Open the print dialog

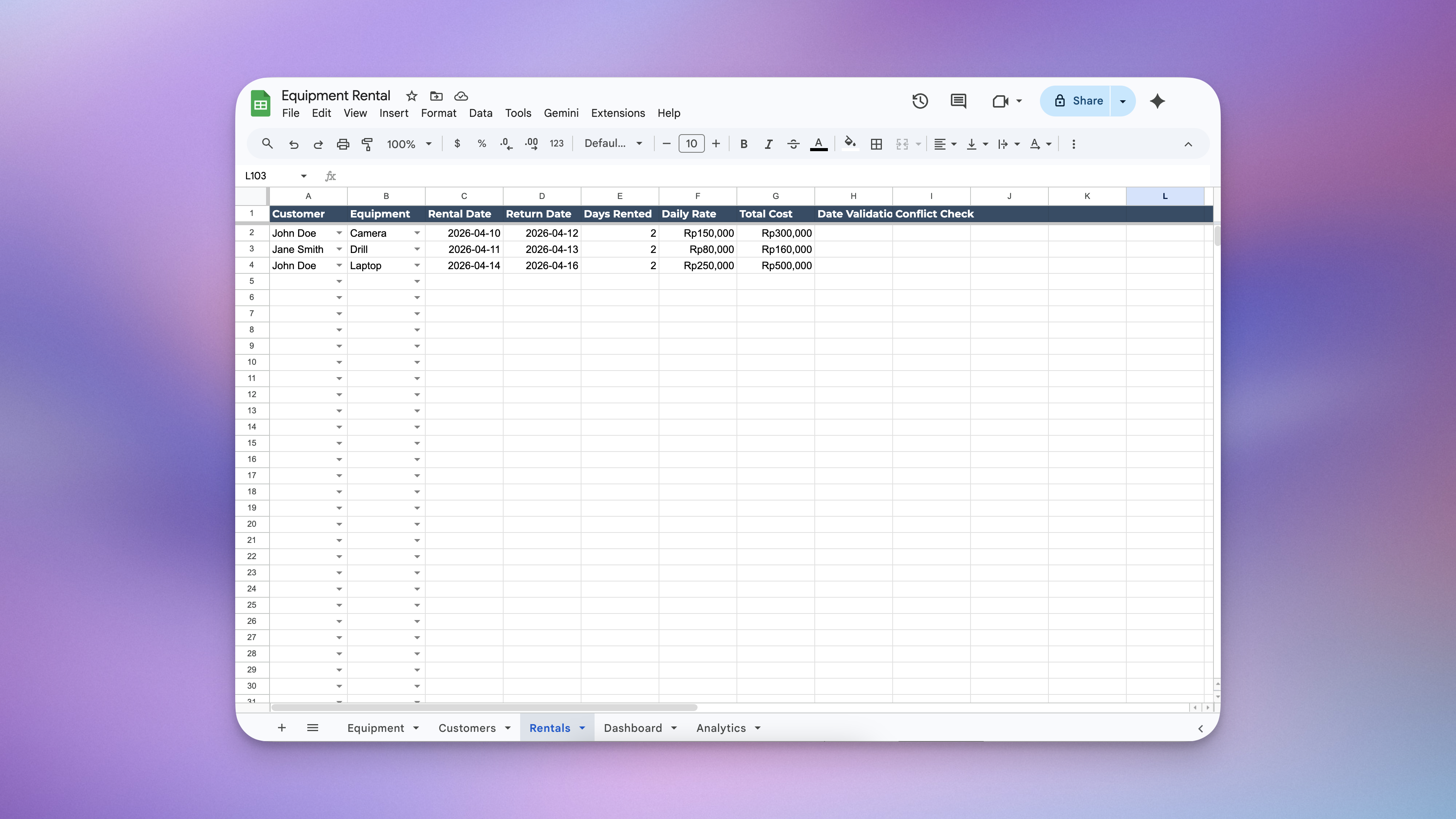pyautogui.click(x=343, y=144)
